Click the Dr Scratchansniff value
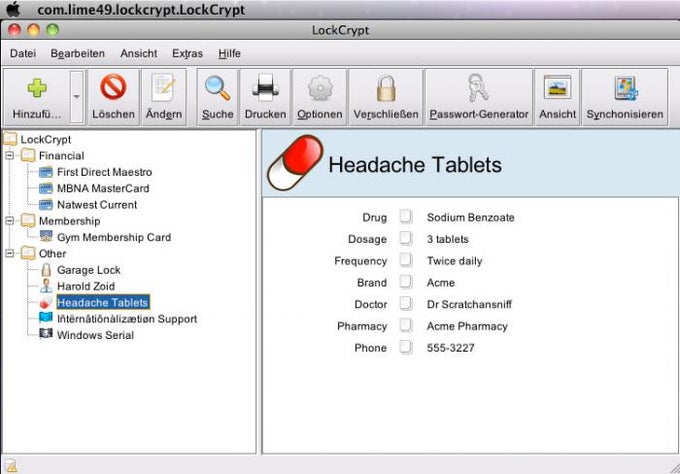Image resolution: width=680 pixels, height=474 pixels. pyautogui.click(x=469, y=304)
